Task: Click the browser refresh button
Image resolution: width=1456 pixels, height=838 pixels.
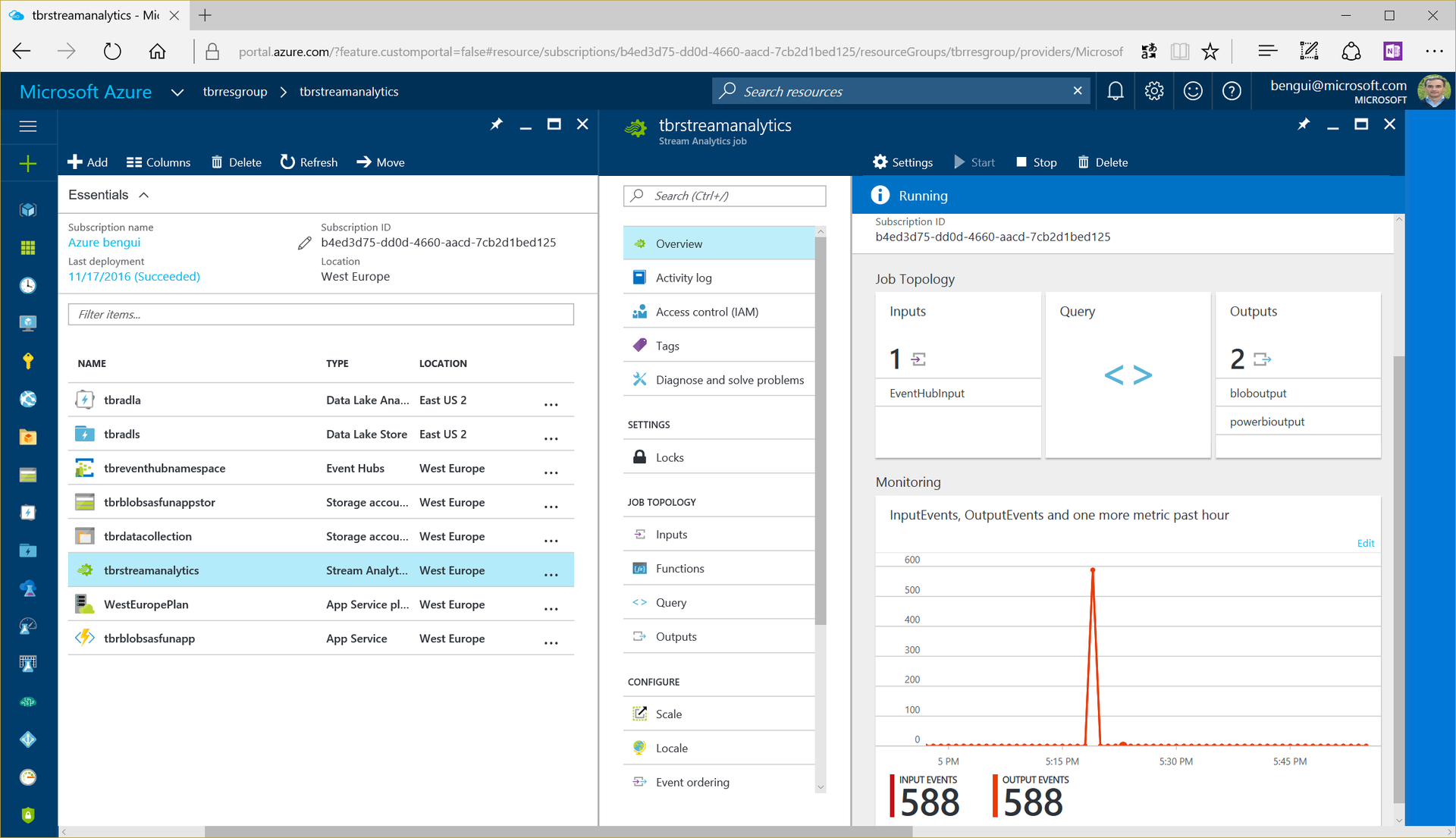Action: 112,52
